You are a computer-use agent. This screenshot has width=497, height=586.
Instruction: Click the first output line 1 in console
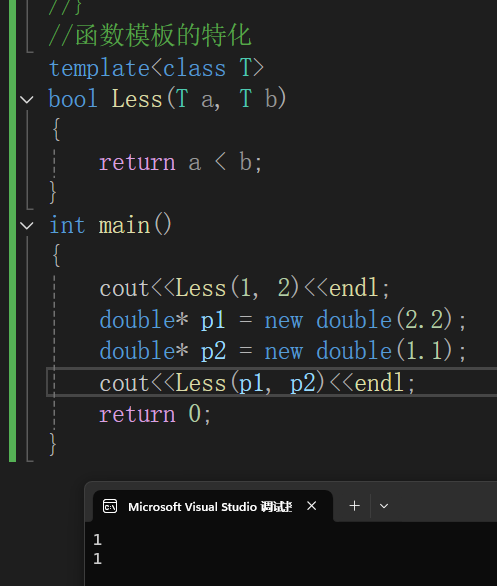pos(98,540)
